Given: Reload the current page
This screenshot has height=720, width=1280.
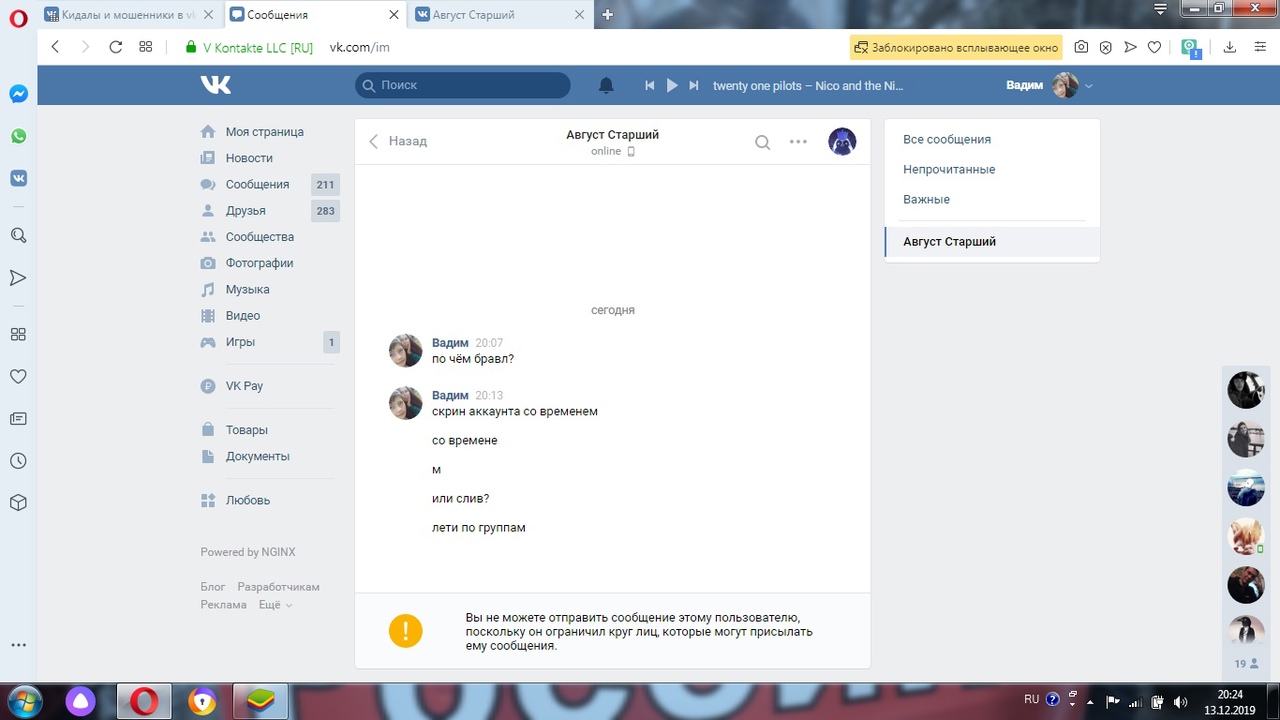Looking at the screenshot, I should pos(115,47).
